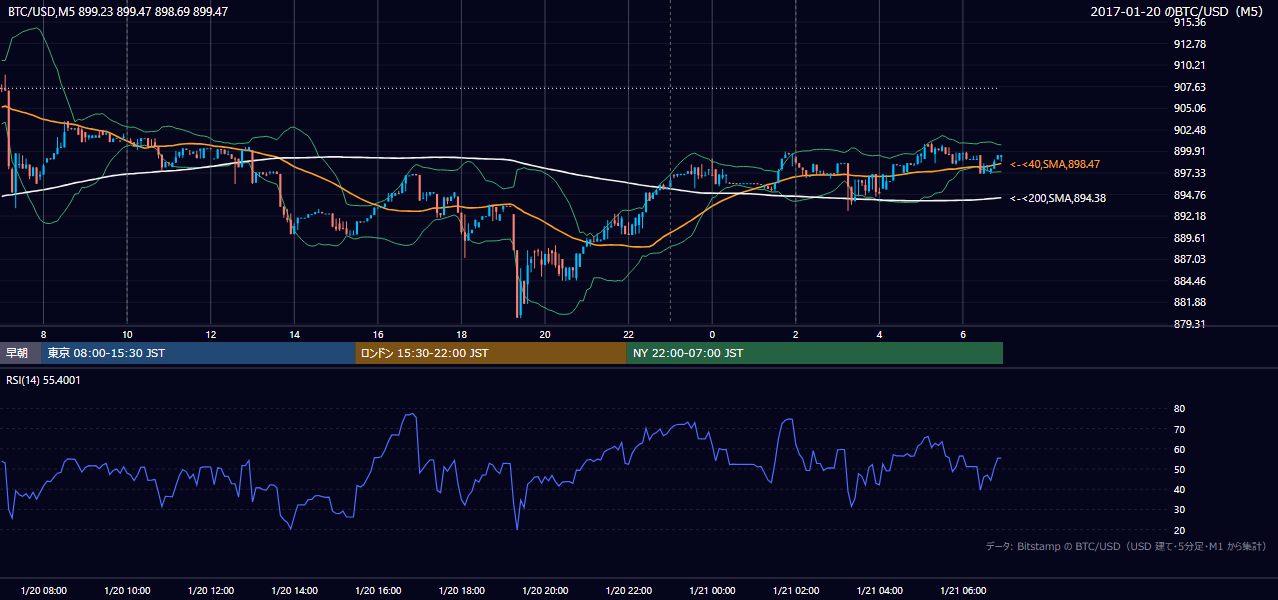Click the 200 SMA 894.38 label
This screenshot has height=600, width=1278.
point(1058,198)
